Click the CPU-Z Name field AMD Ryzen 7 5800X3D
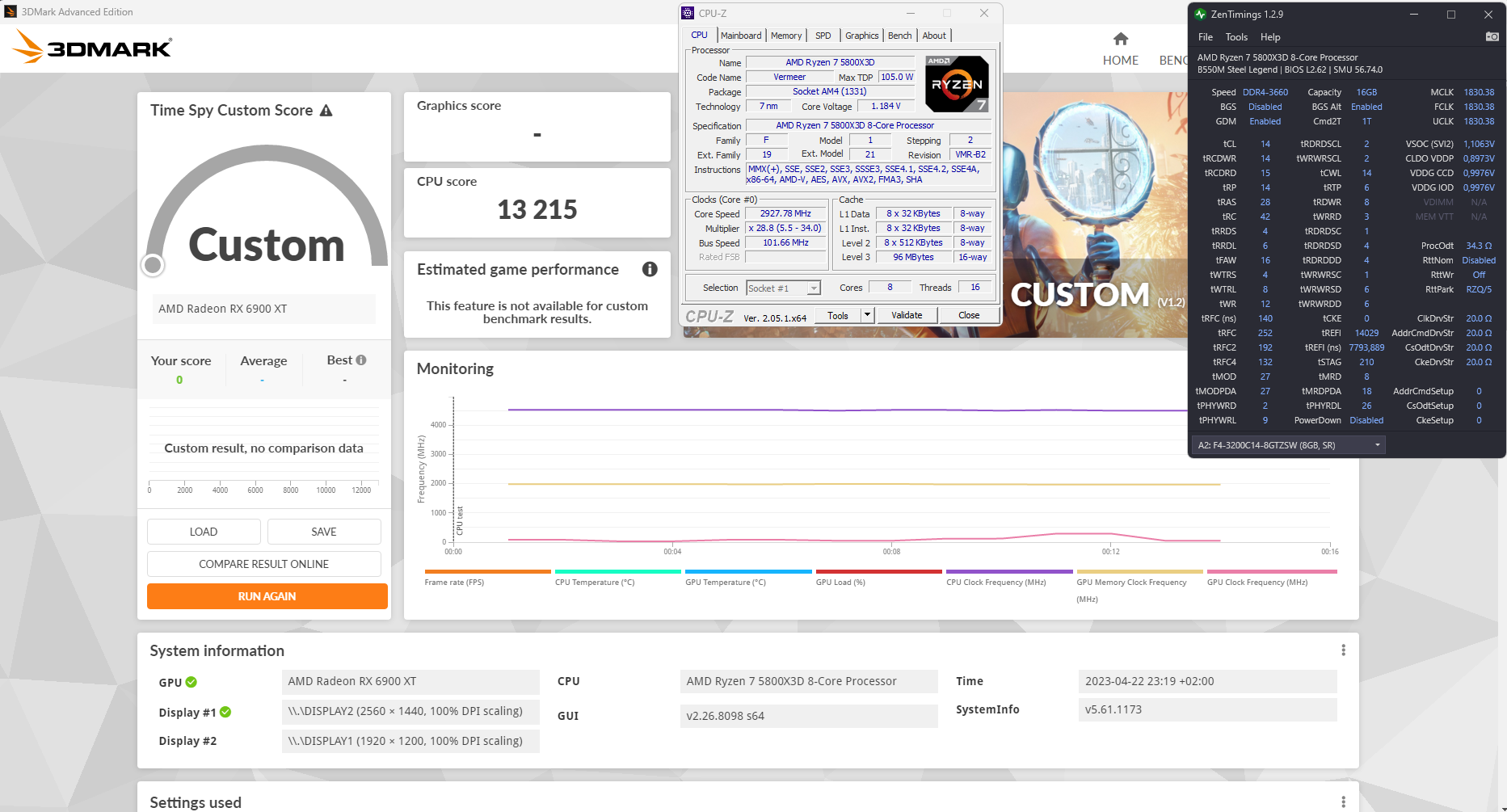 pos(830,62)
